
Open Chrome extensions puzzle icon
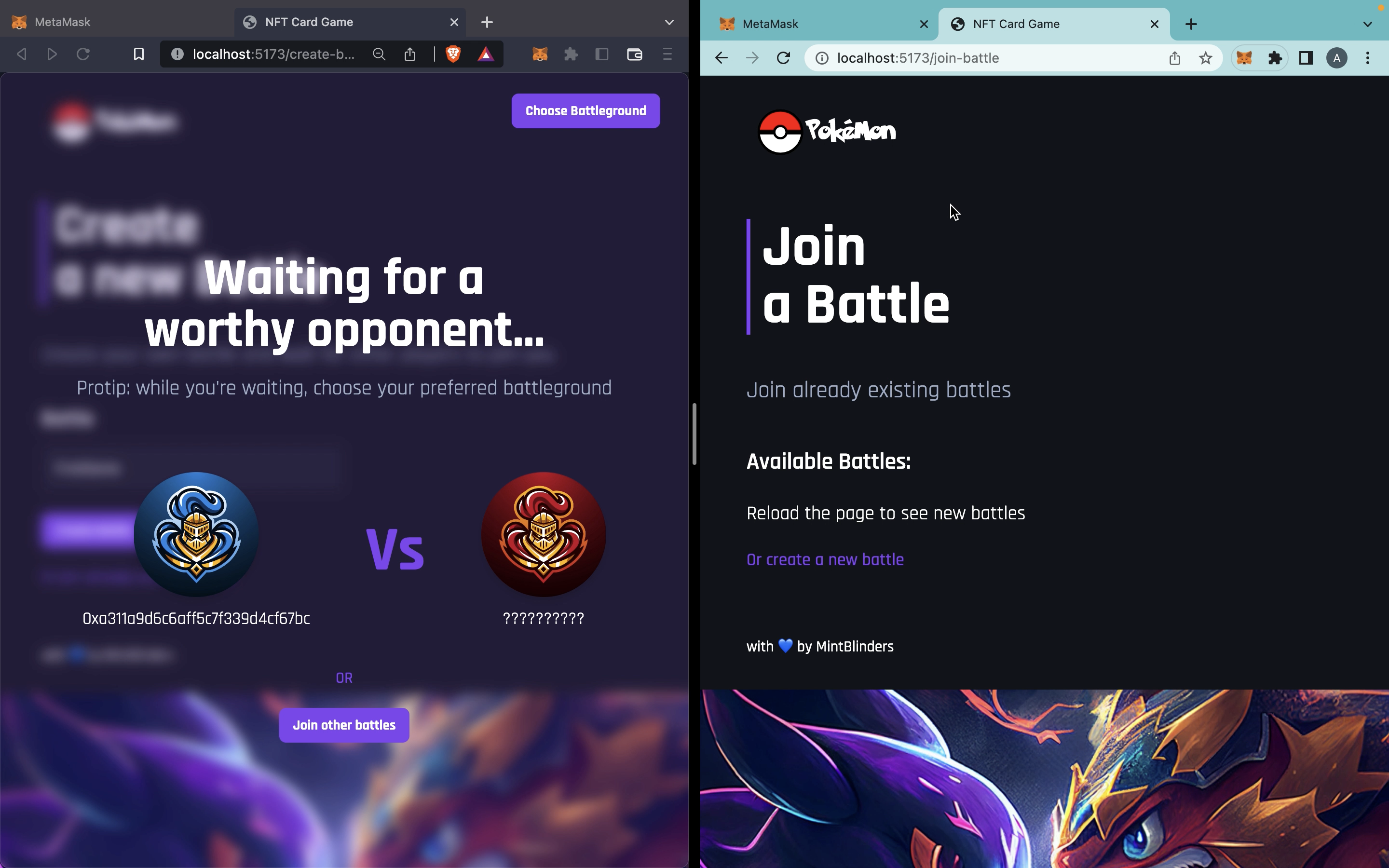coord(1275,58)
